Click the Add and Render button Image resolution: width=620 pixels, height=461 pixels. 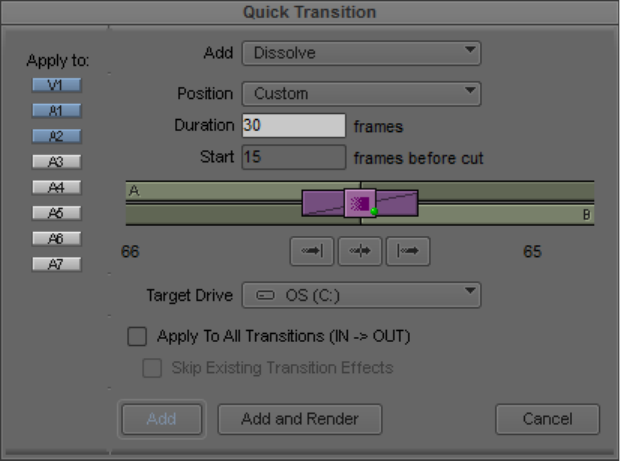click(300, 419)
